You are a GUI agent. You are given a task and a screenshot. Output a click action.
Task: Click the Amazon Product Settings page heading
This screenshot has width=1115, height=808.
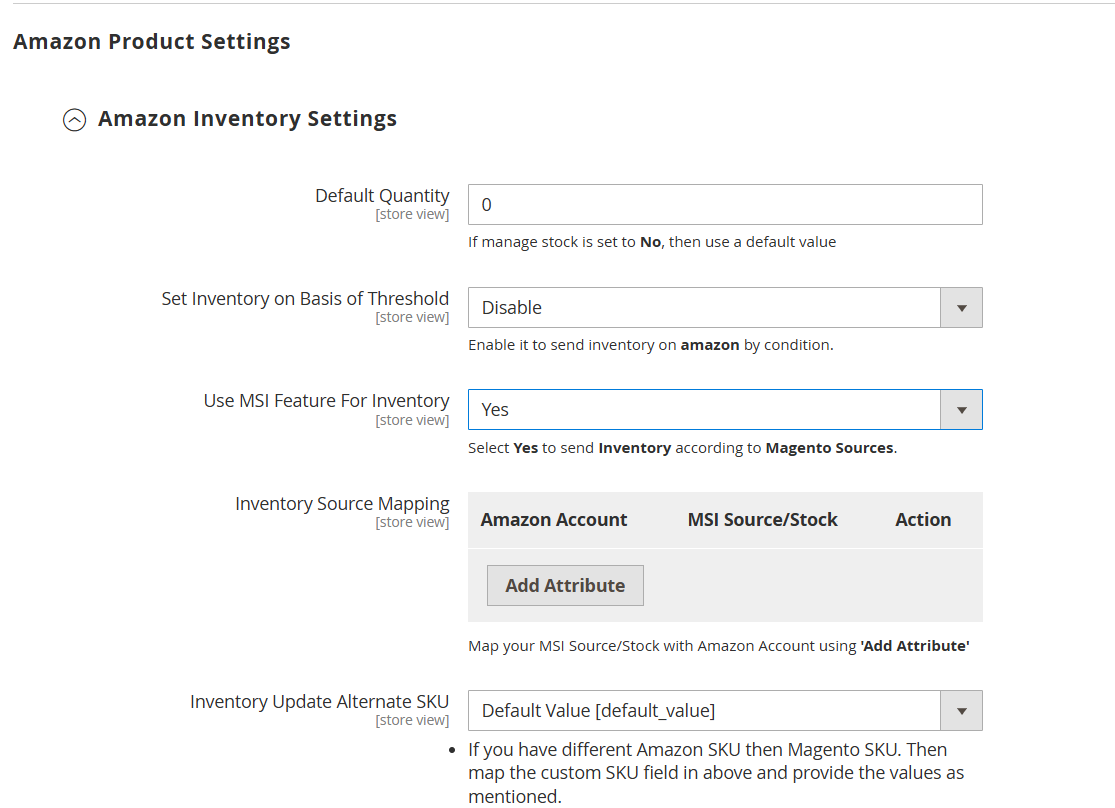point(152,42)
